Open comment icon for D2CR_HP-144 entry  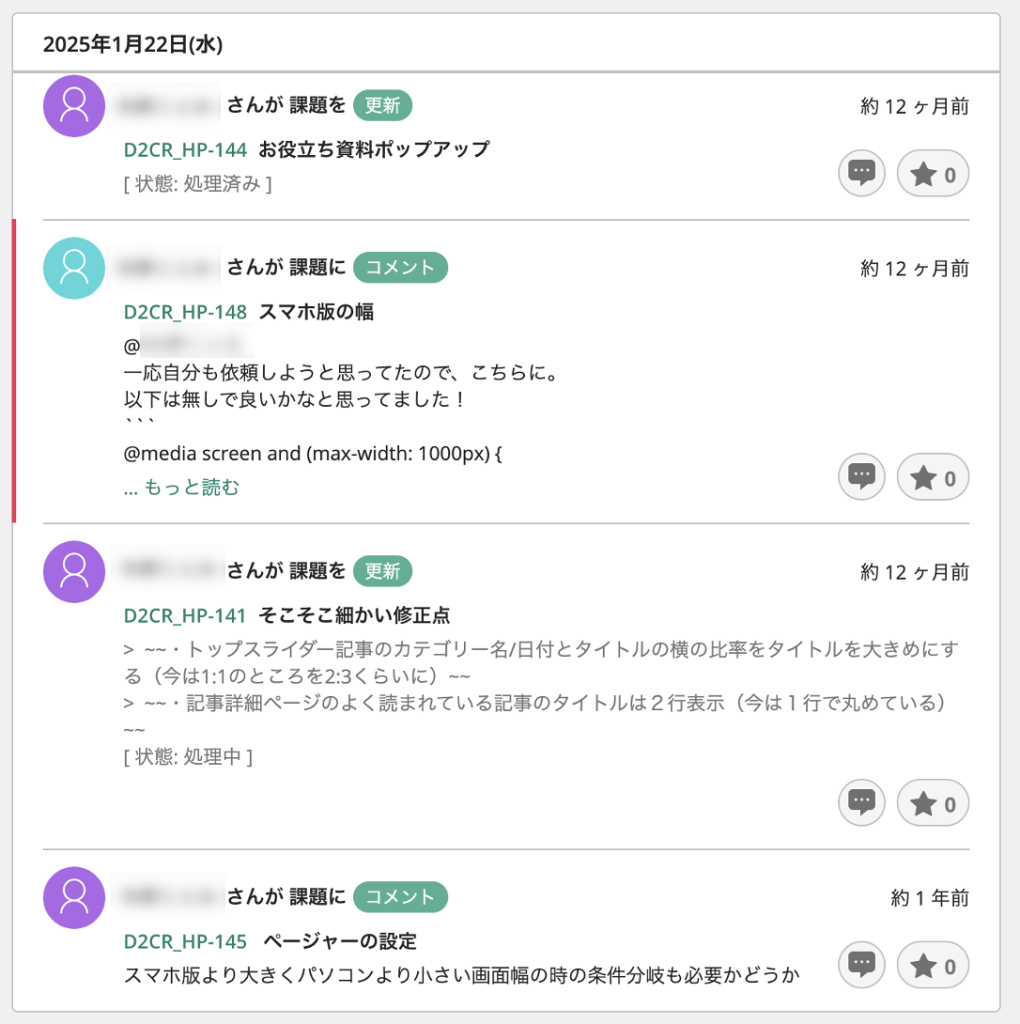pos(861,175)
